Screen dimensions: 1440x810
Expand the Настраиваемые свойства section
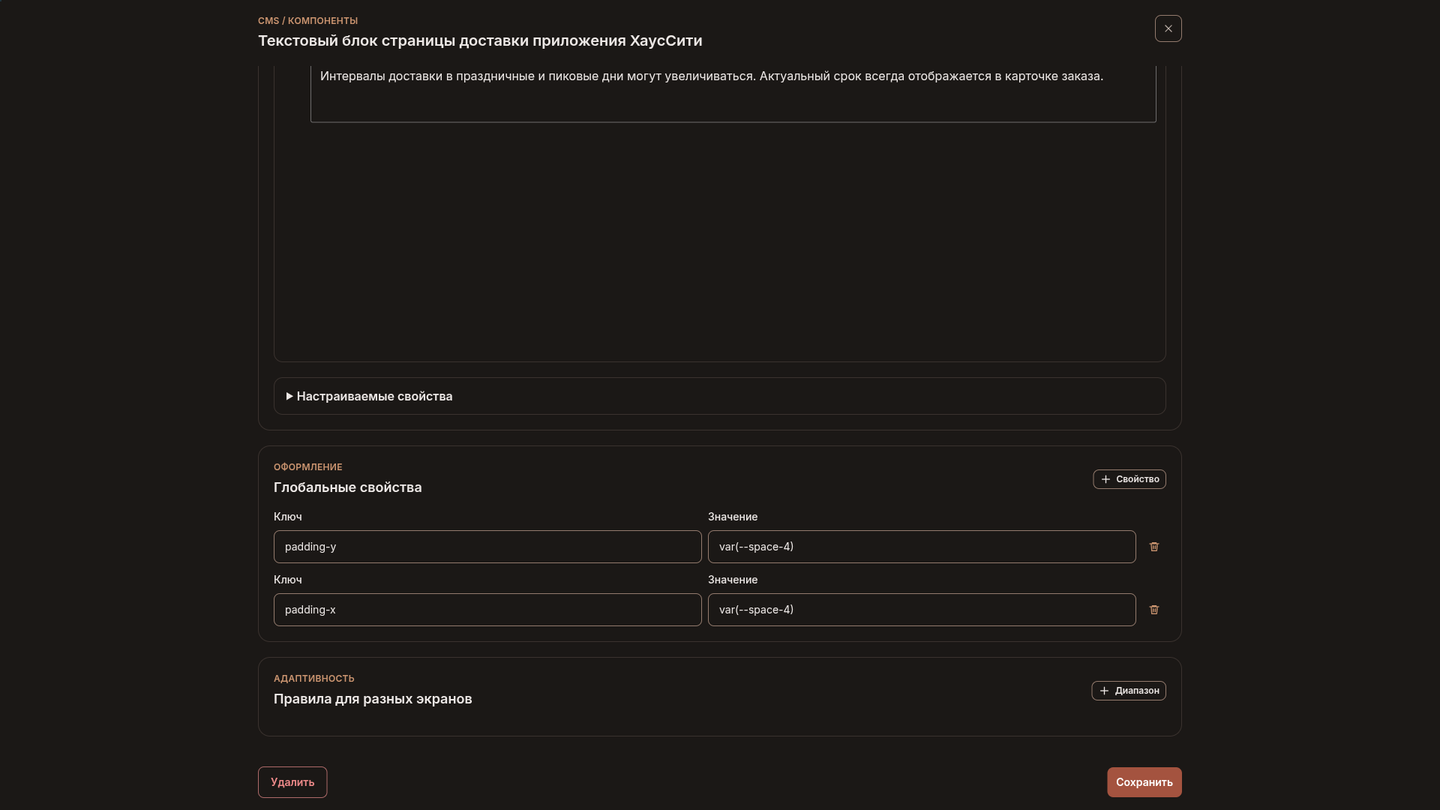(x=720, y=396)
